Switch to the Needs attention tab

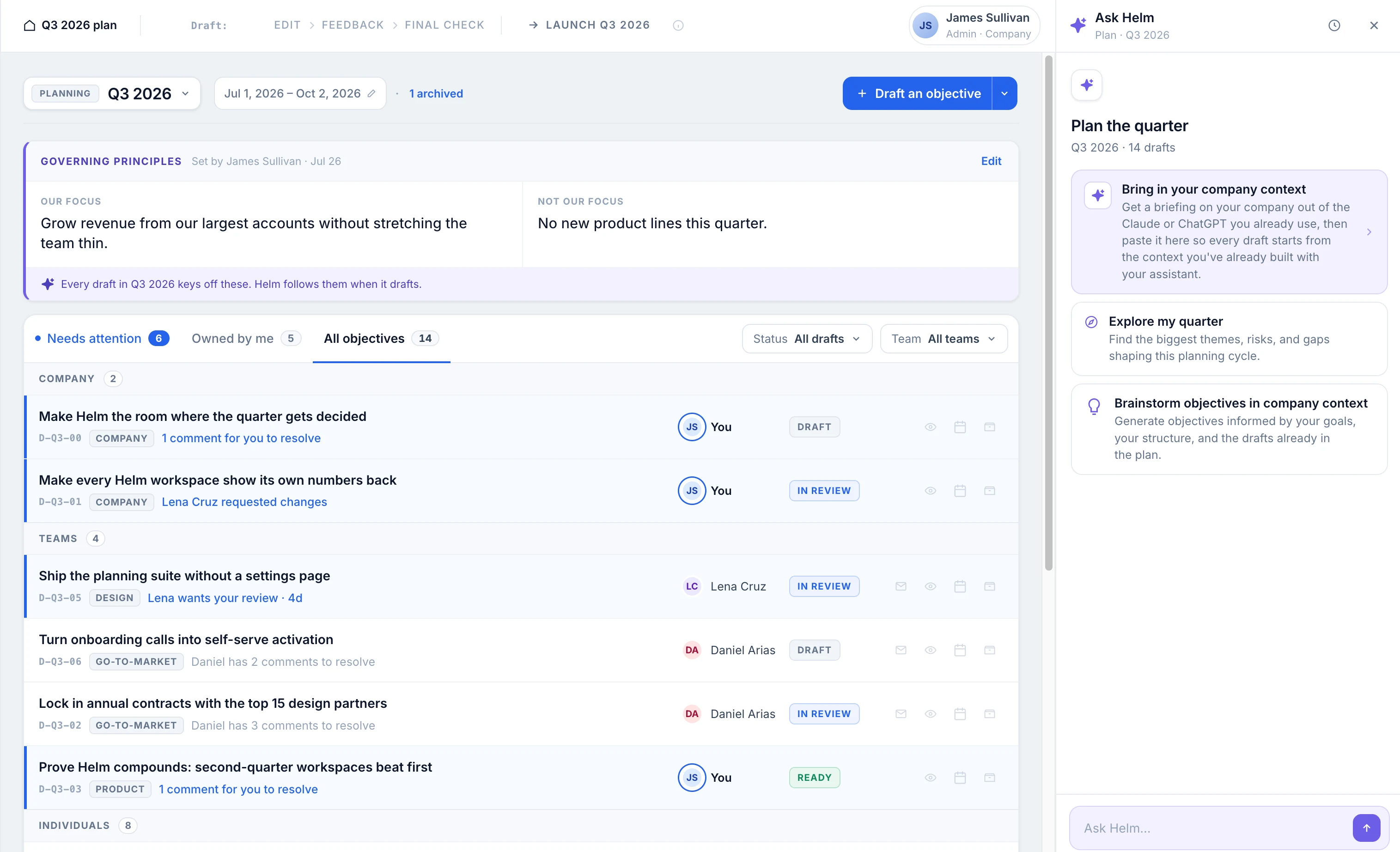point(102,339)
